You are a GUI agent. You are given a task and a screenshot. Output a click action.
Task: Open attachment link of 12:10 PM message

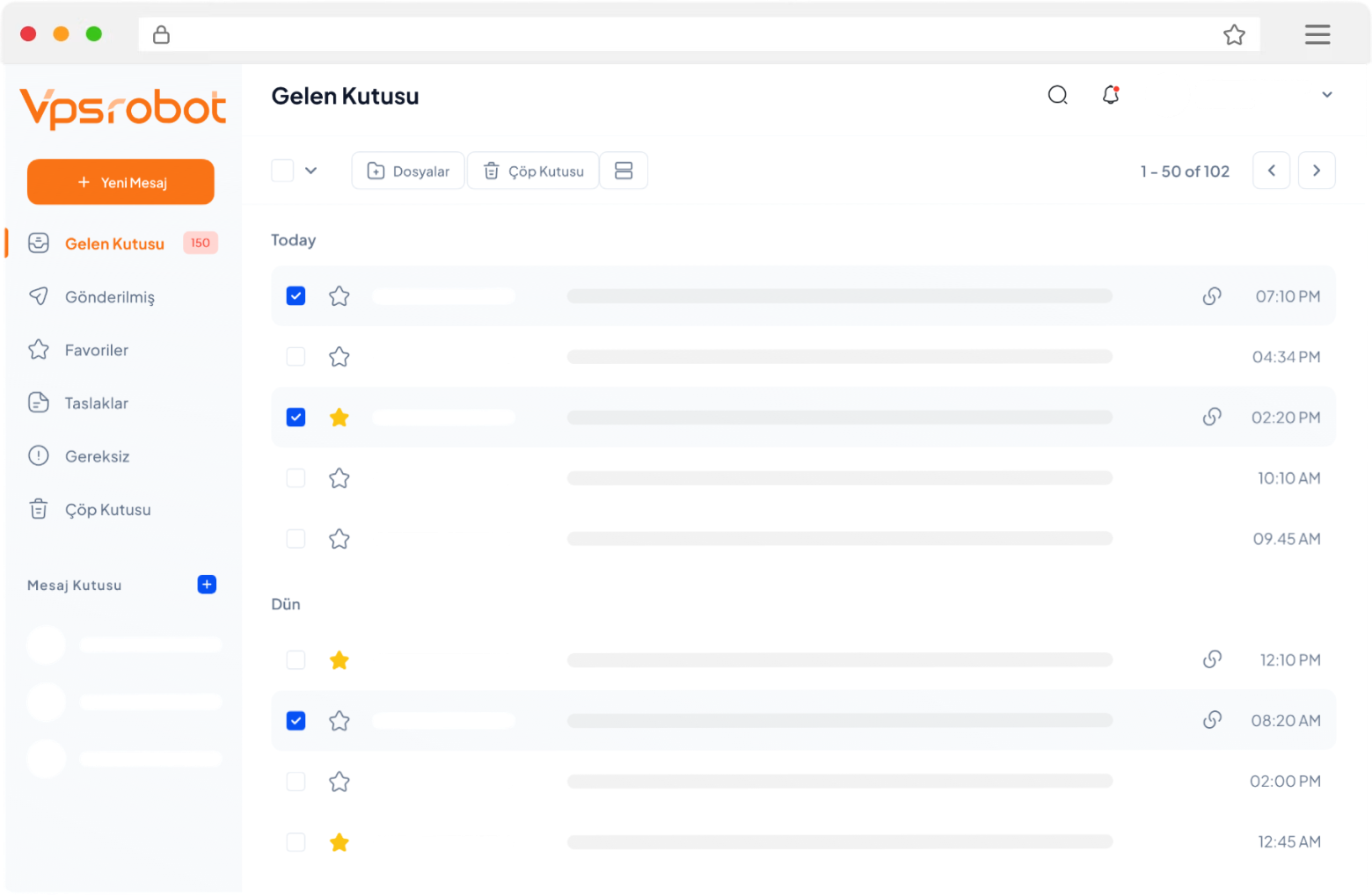tap(1212, 659)
